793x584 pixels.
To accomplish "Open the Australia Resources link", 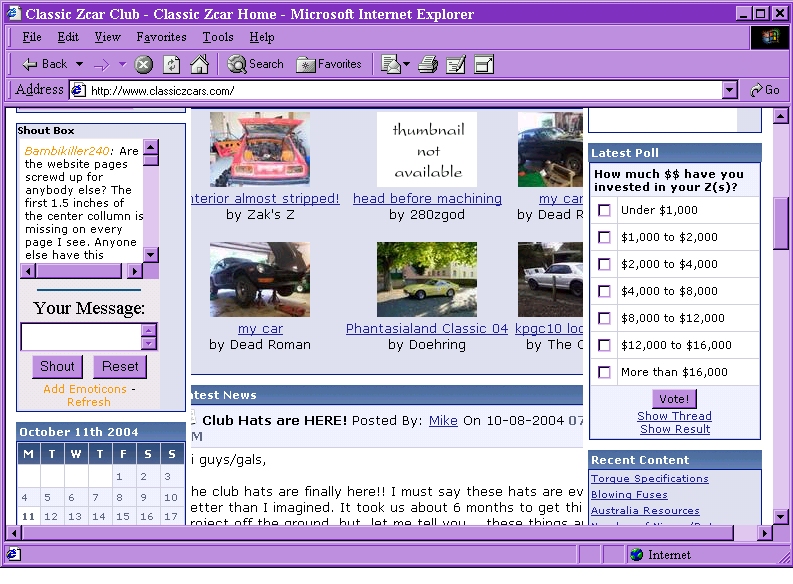I will tap(645, 511).
